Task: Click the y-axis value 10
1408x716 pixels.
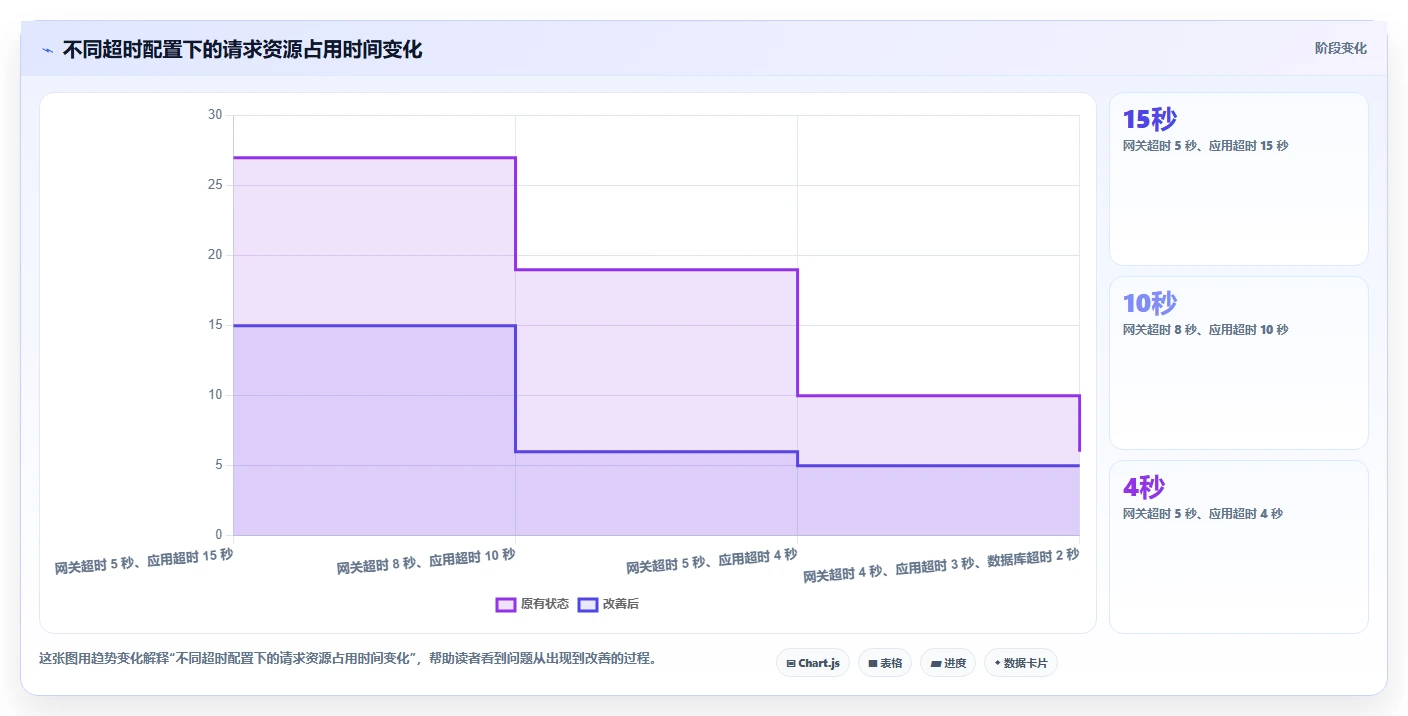Action: (215, 395)
